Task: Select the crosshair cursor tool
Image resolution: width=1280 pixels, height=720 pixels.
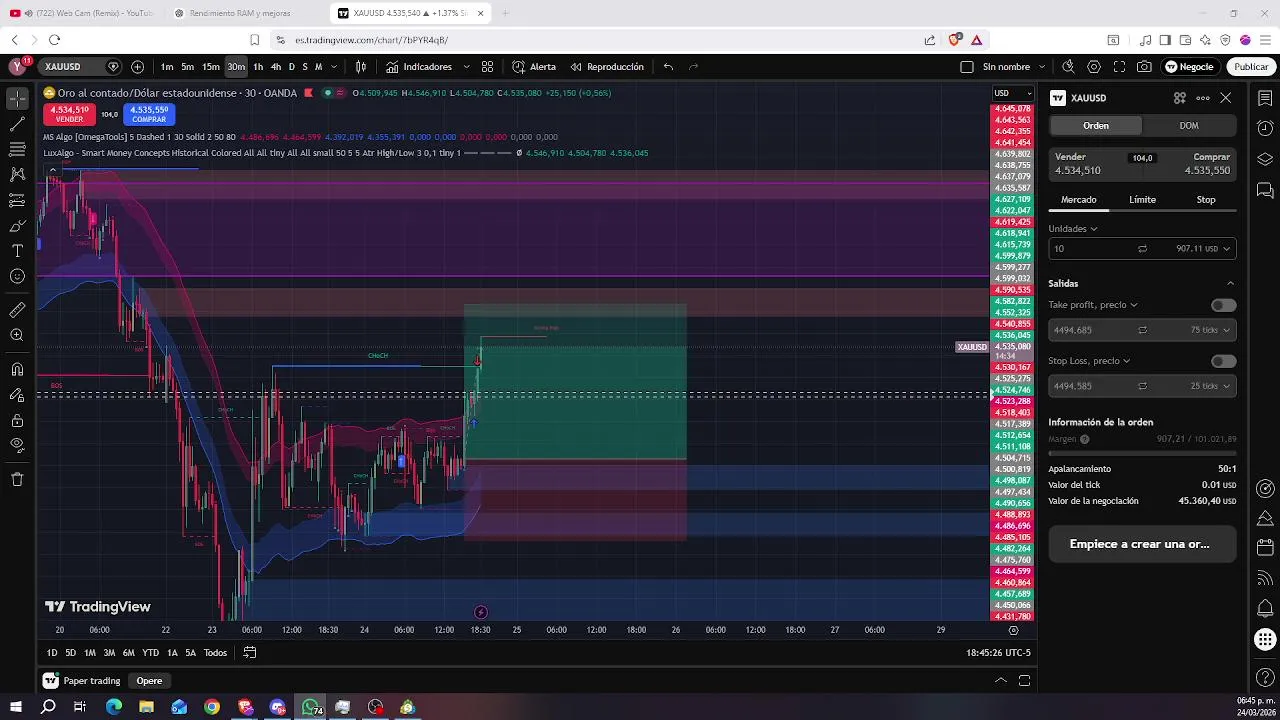Action: tap(17, 98)
